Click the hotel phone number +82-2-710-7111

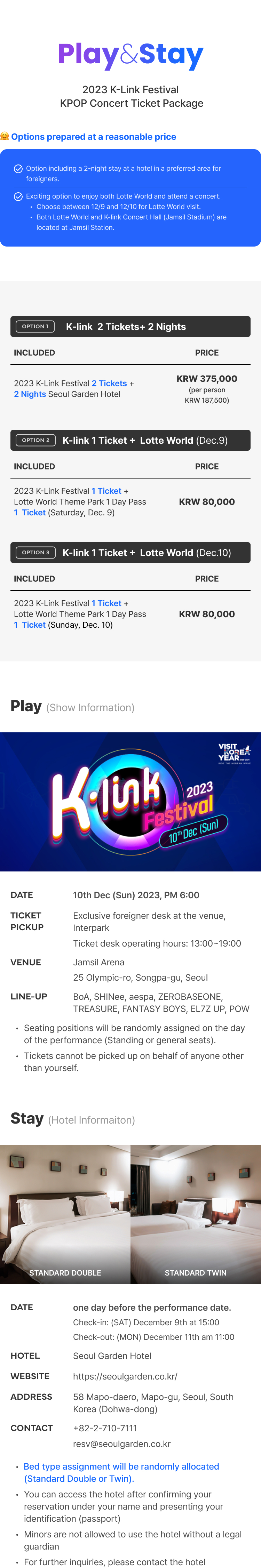pyautogui.click(x=105, y=1428)
